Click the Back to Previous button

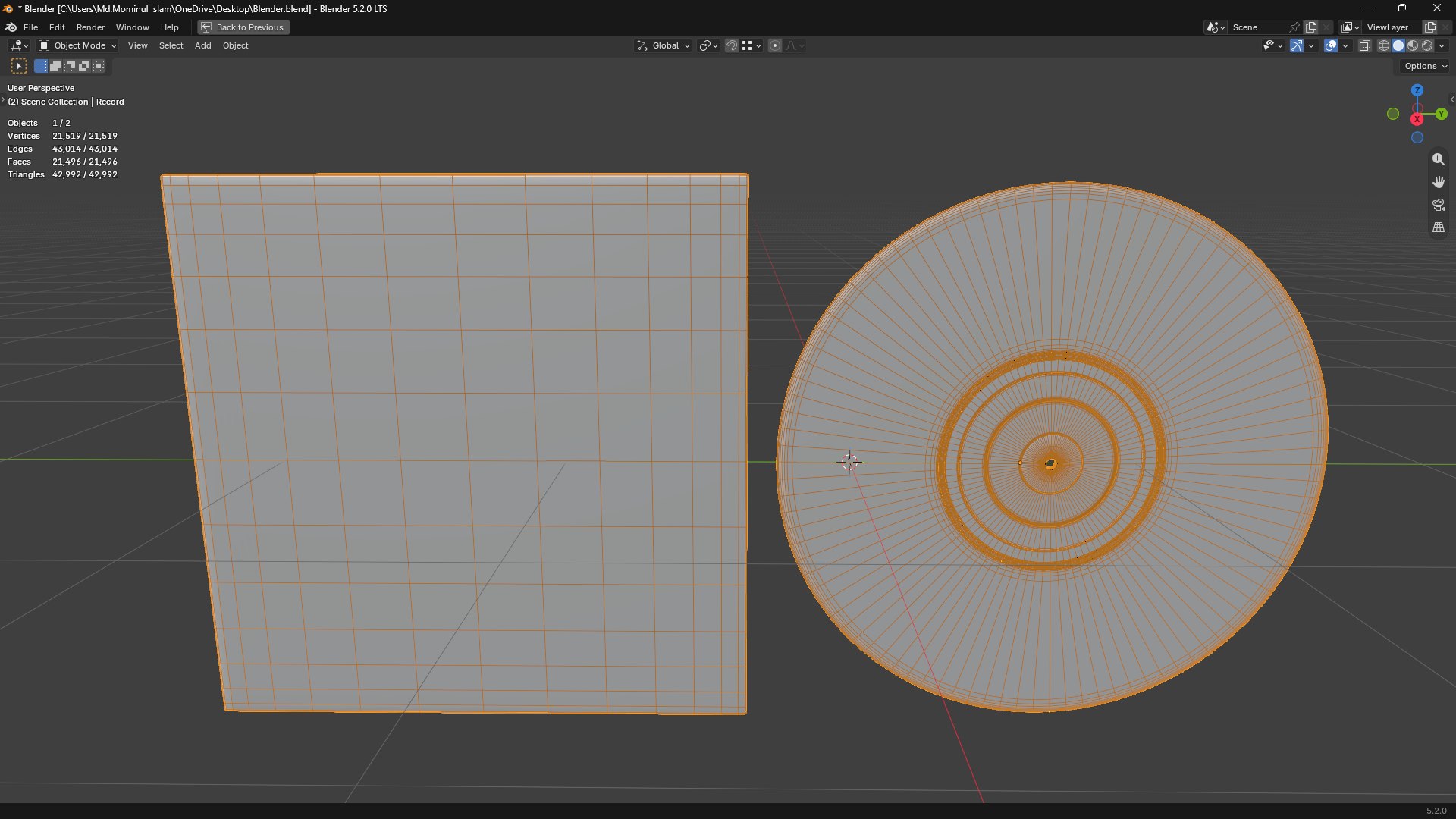pyautogui.click(x=243, y=27)
